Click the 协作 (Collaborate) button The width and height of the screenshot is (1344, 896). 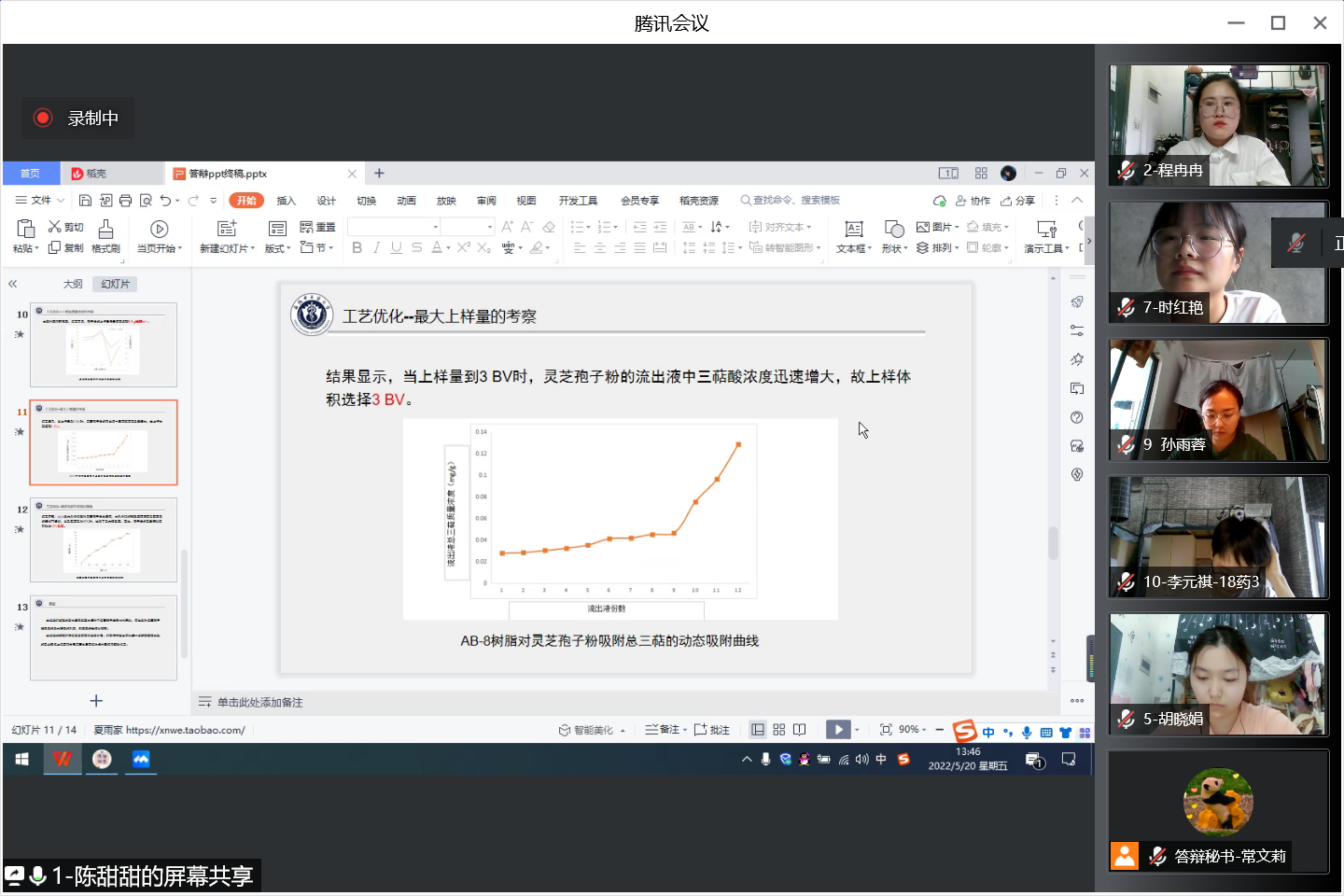(973, 201)
